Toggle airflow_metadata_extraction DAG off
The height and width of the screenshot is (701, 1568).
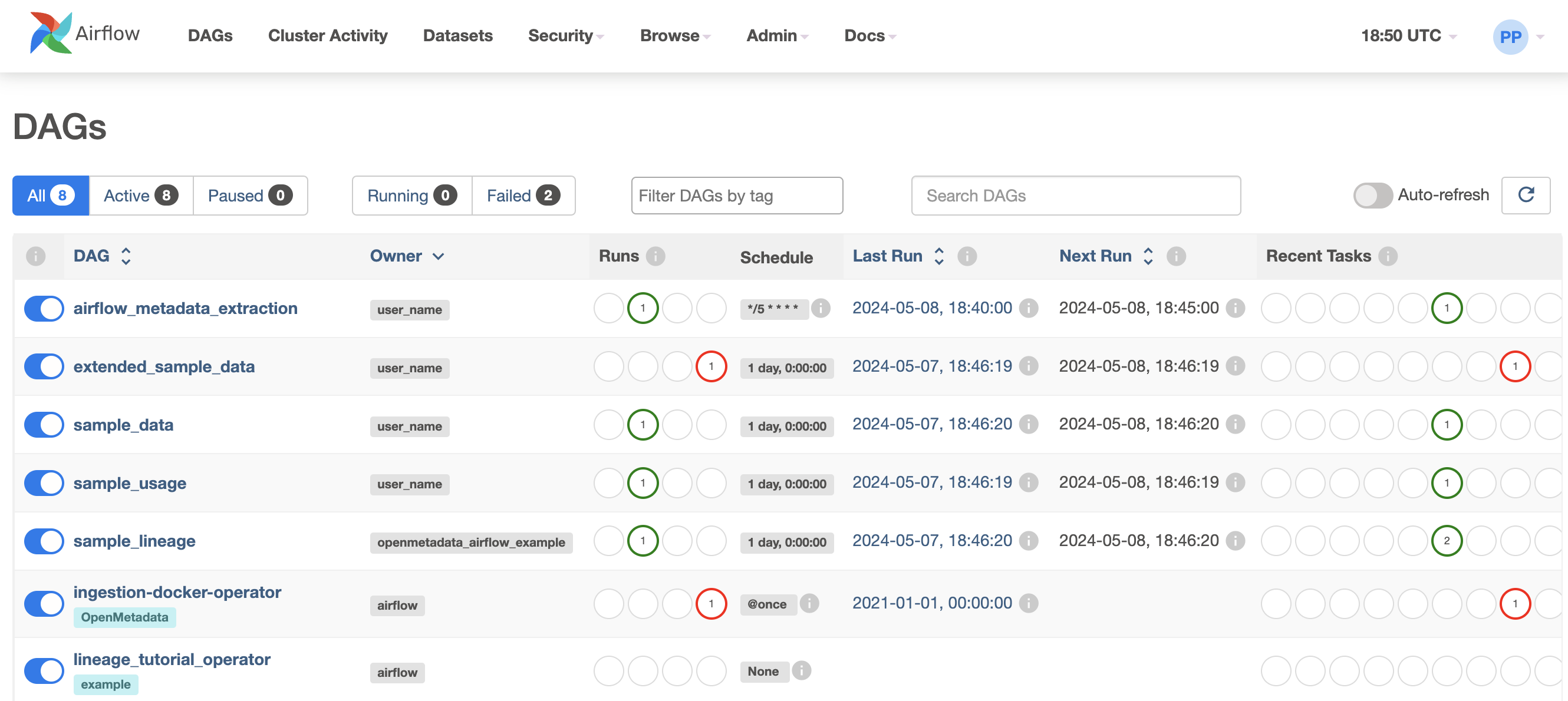pyautogui.click(x=44, y=308)
